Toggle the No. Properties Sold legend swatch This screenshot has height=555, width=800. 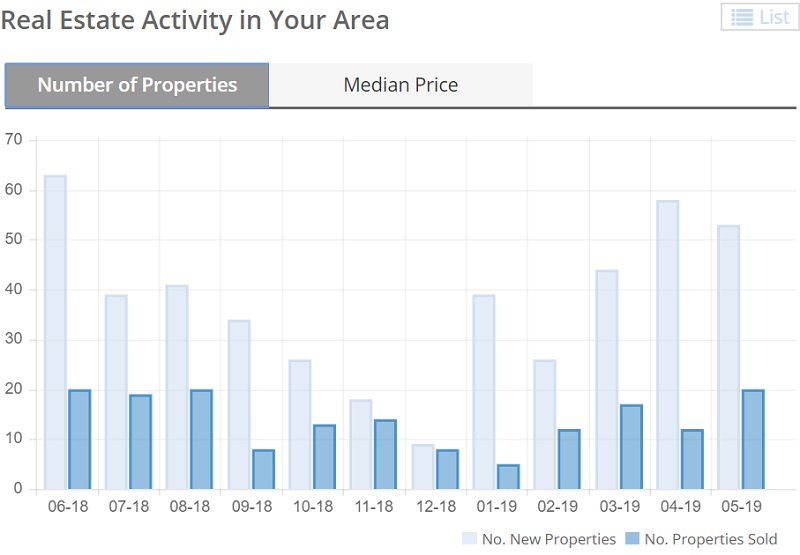(x=632, y=539)
